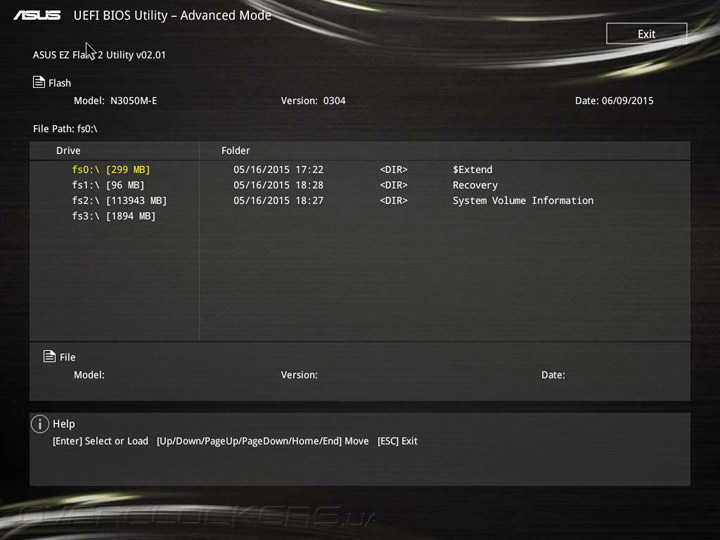This screenshot has width=720, height=540.
Task: Select drive fs0:\ [299 MB]
Action: (111, 169)
